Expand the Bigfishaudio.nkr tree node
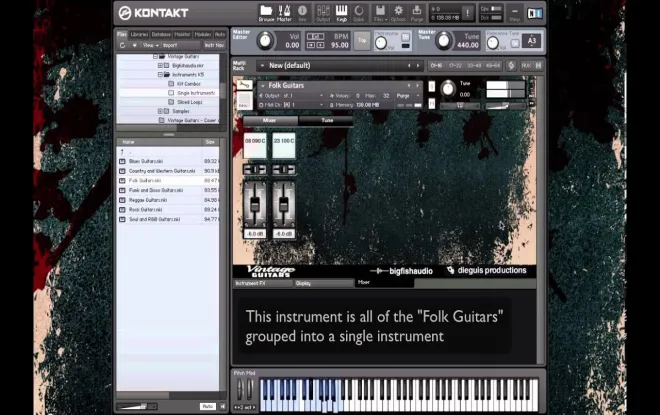The width and height of the screenshot is (660, 415). tap(160, 66)
